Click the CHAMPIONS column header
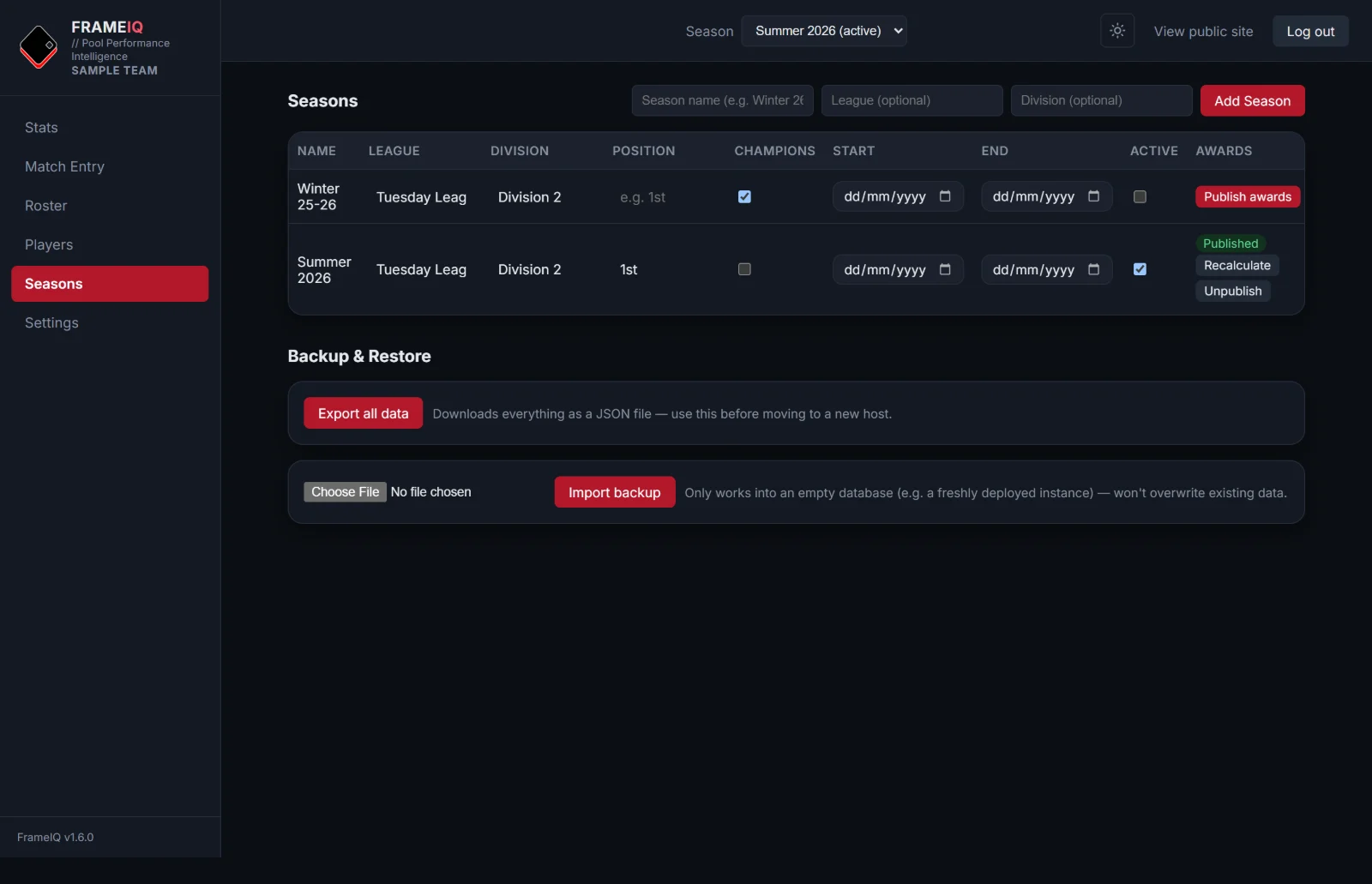This screenshot has width=1372, height=884. [x=774, y=151]
